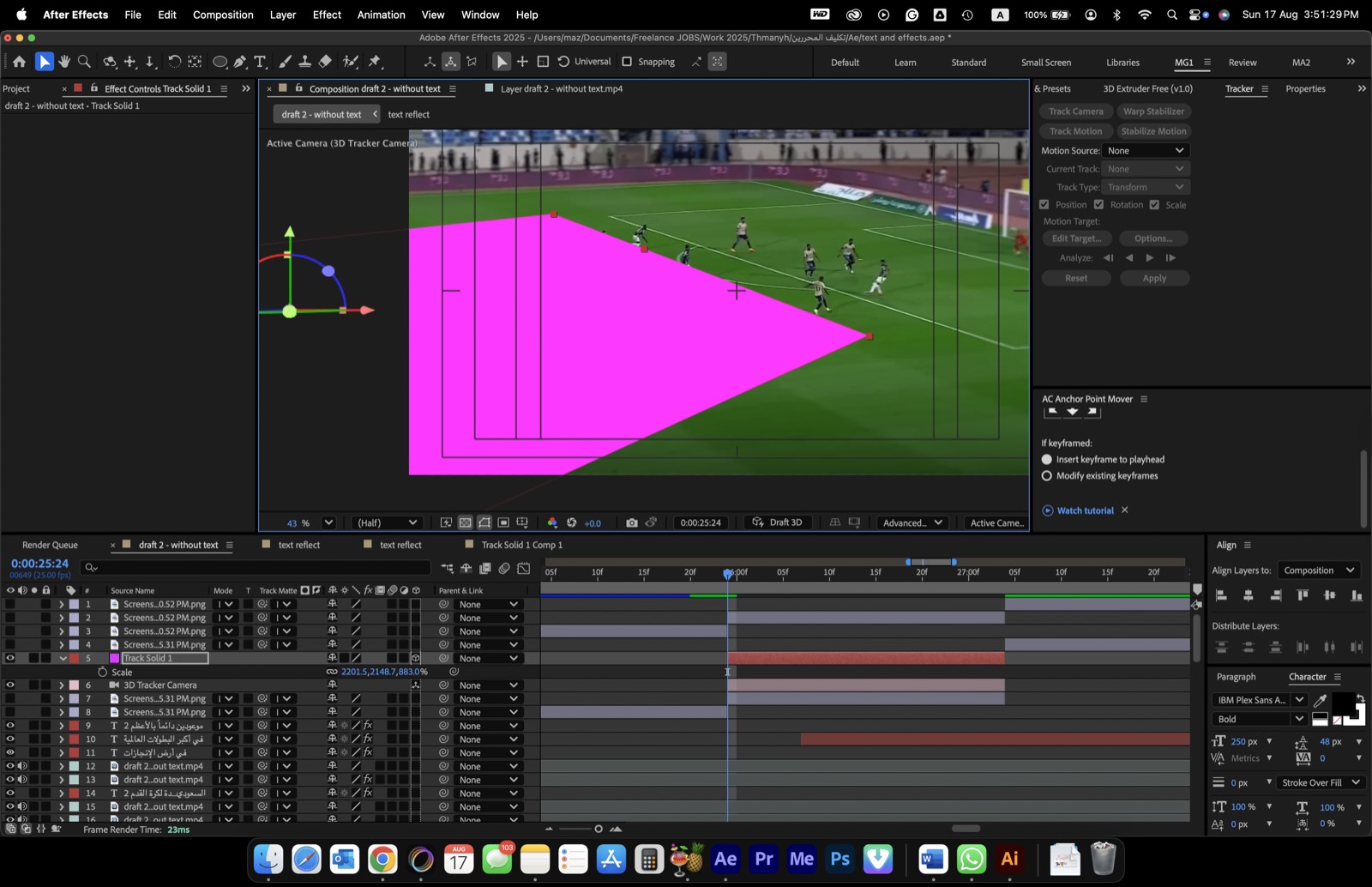This screenshot has height=887, width=1372.
Task: Activate the Horizontal Type tool
Action: (x=260, y=62)
